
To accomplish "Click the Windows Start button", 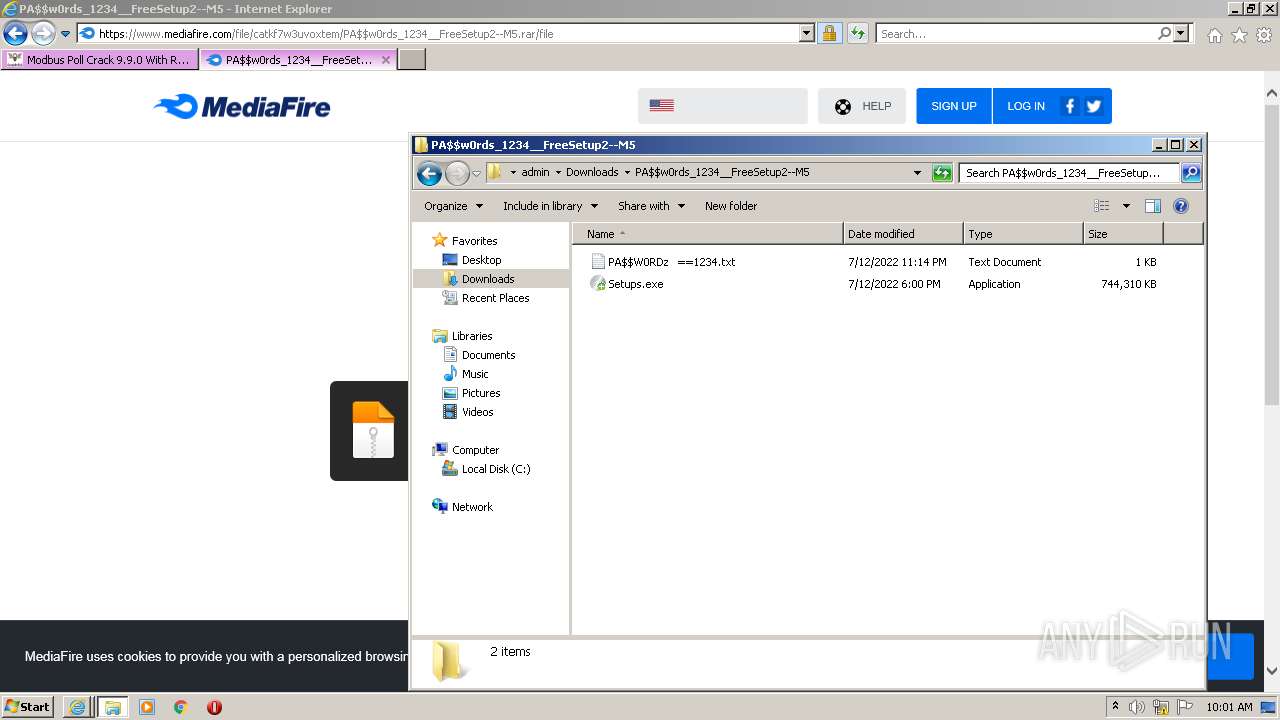I will tap(28, 707).
